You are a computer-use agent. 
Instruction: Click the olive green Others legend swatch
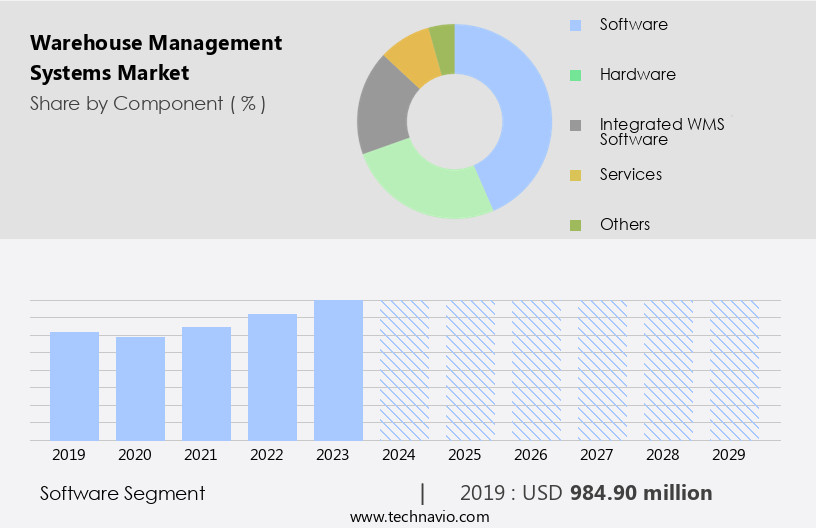click(575, 225)
